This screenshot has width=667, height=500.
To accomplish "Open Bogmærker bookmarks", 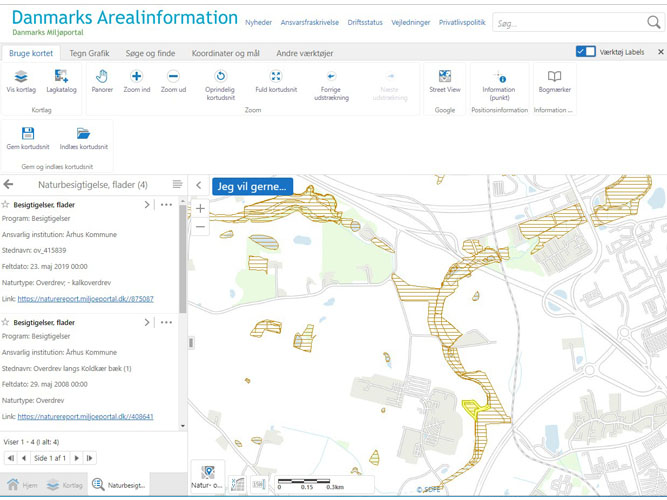I will point(554,77).
